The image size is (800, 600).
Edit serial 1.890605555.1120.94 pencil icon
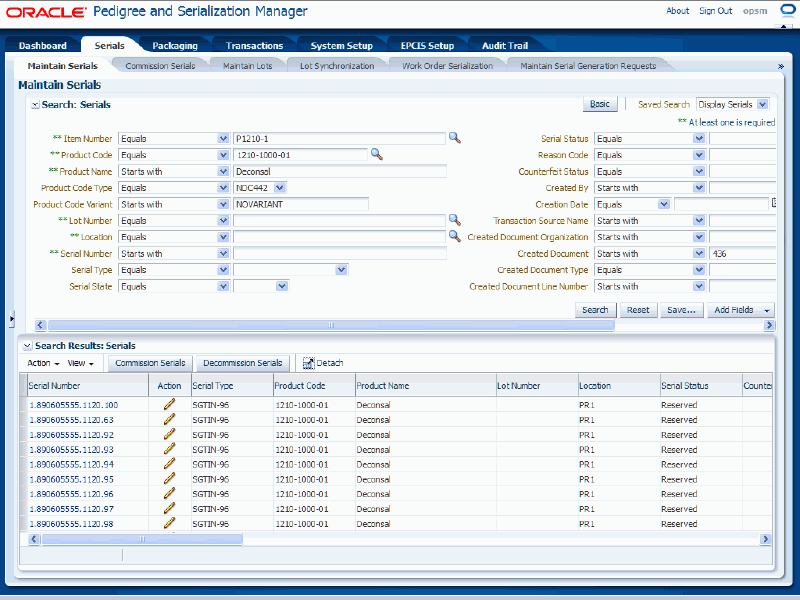[169, 464]
